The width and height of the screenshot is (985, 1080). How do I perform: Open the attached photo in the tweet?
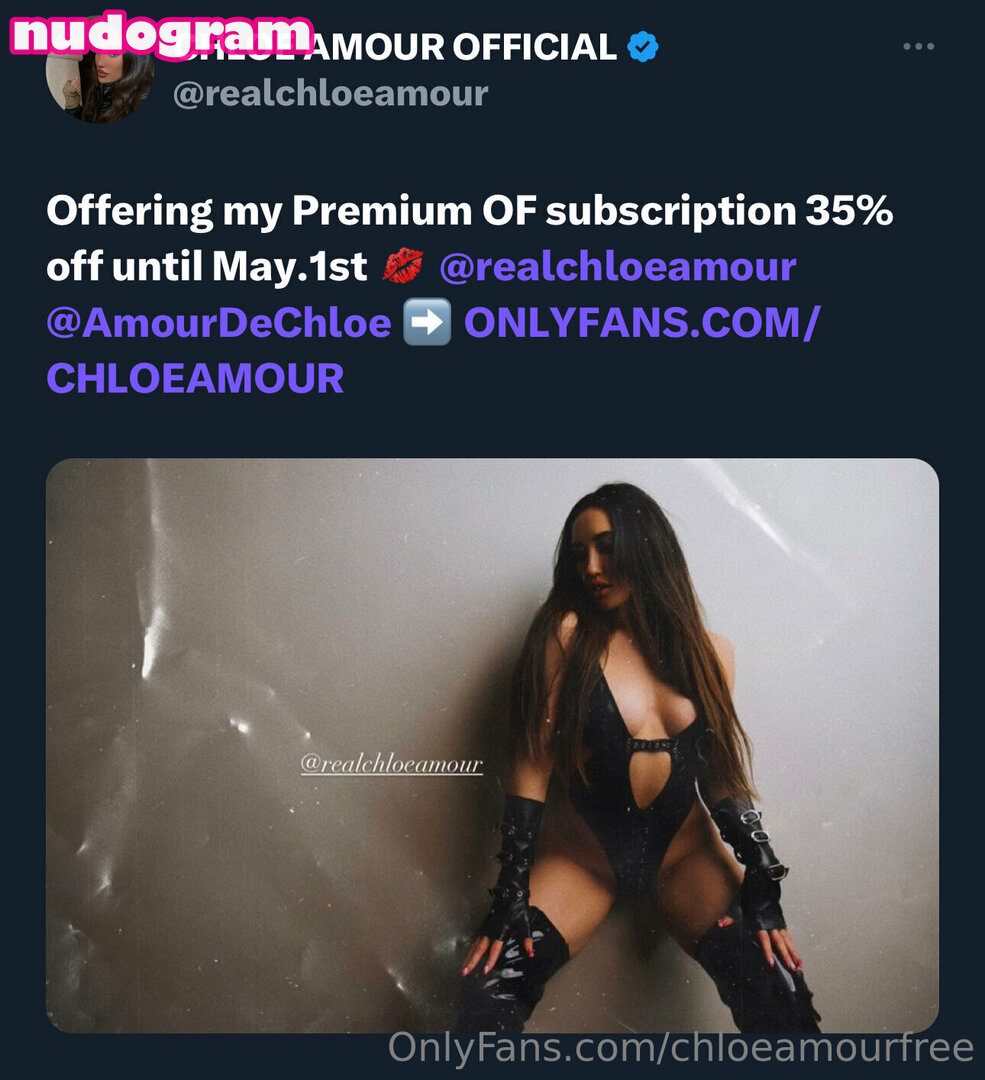[x=492, y=745]
